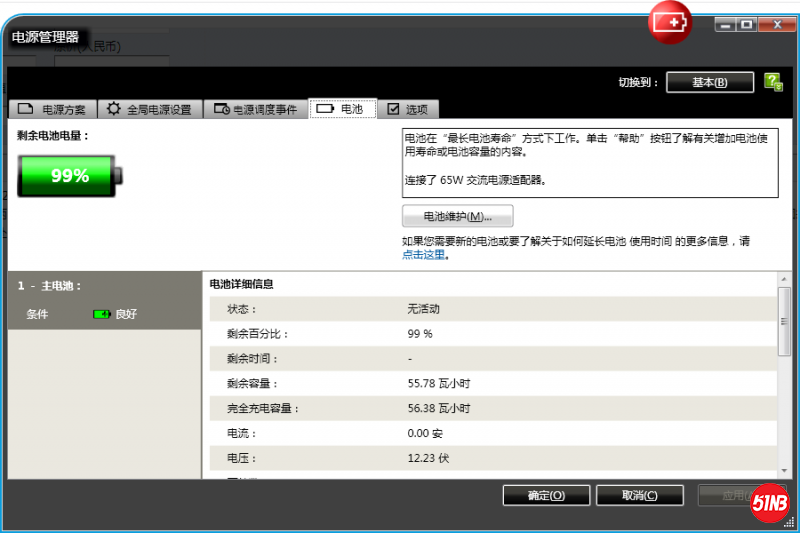This screenshot has width=800, height=533.
Task: Confirm with the 确定(O) button
Action: (547, 495)
